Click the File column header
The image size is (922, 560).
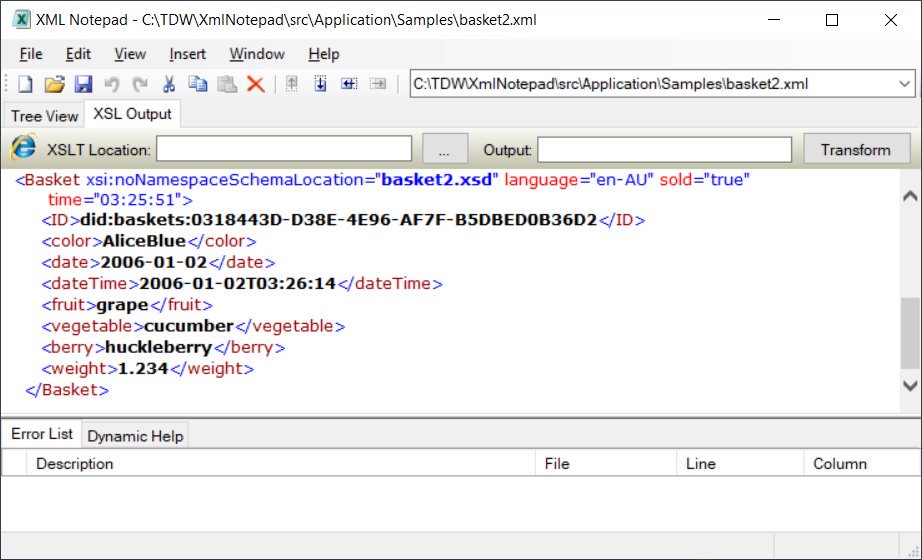pyautogui.click(x=606, y=464)
